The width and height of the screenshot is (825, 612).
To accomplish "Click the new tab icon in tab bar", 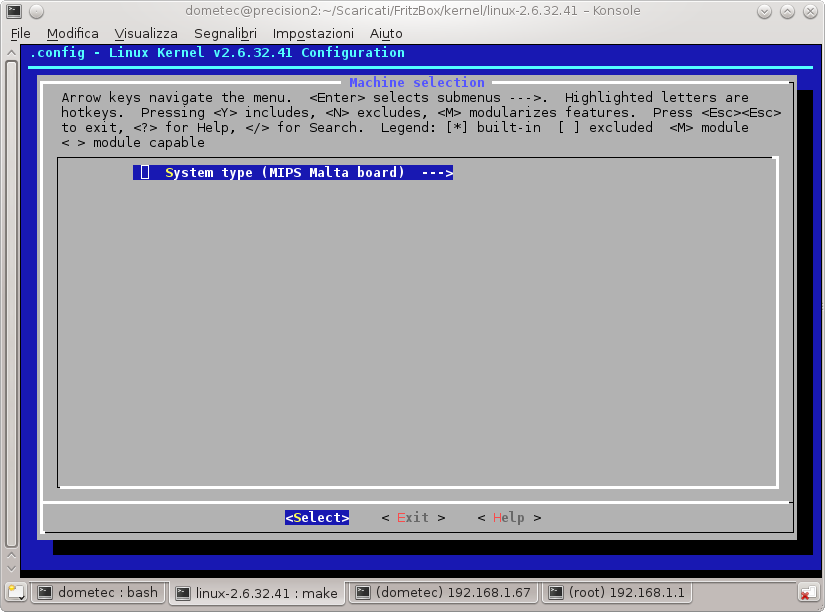I will coord(15,592).
